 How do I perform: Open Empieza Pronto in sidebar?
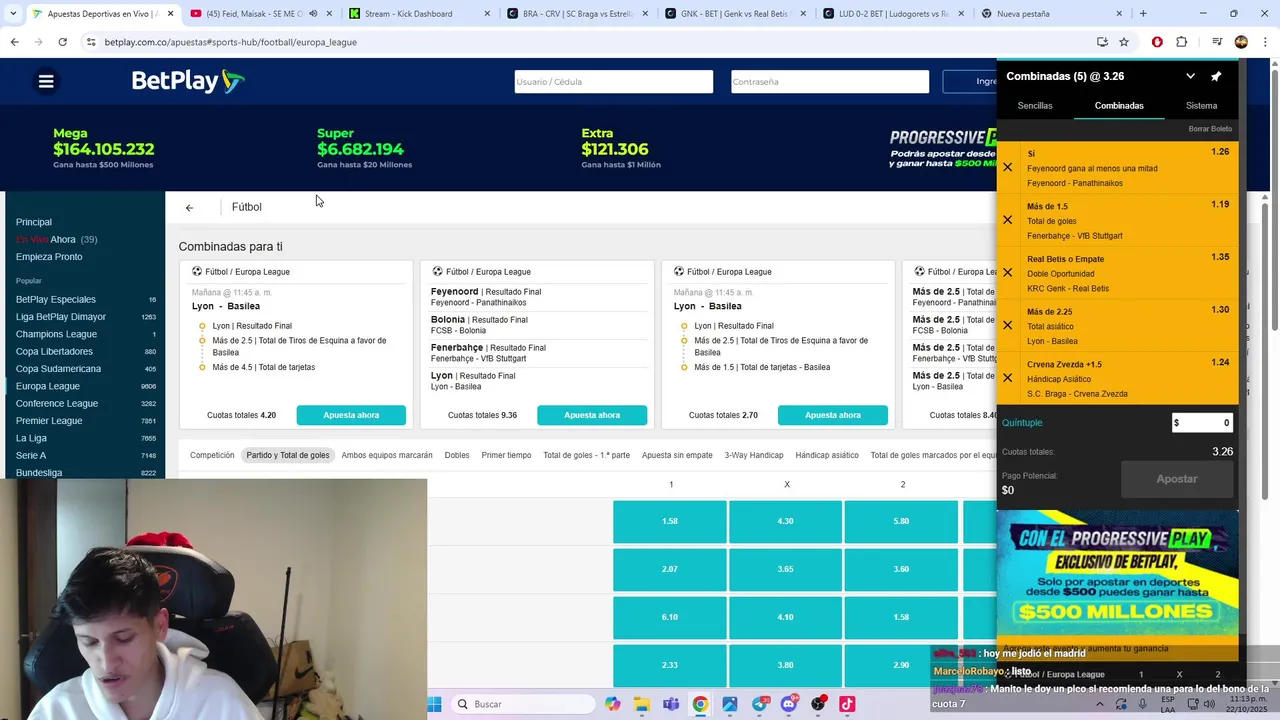pos(49,257)
